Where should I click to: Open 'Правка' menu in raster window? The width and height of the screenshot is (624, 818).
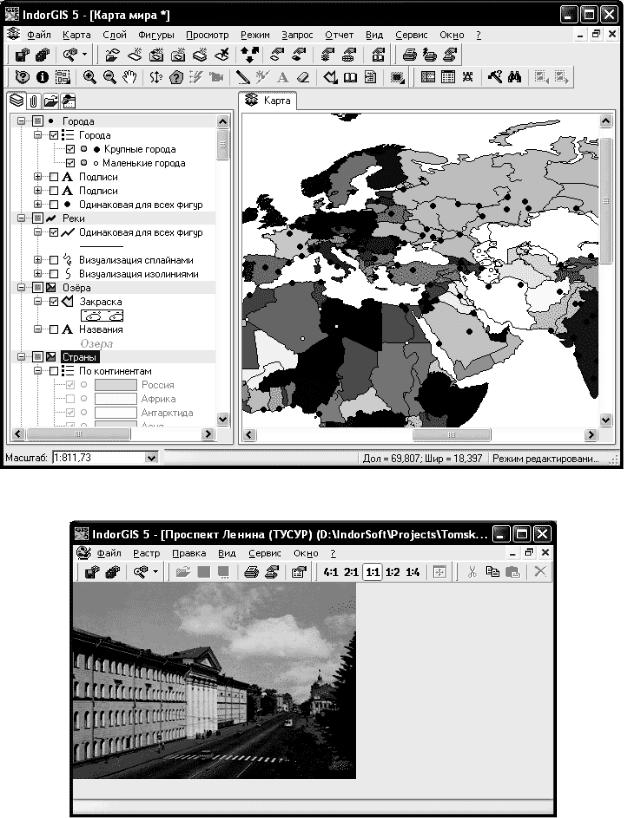point(189,553)
